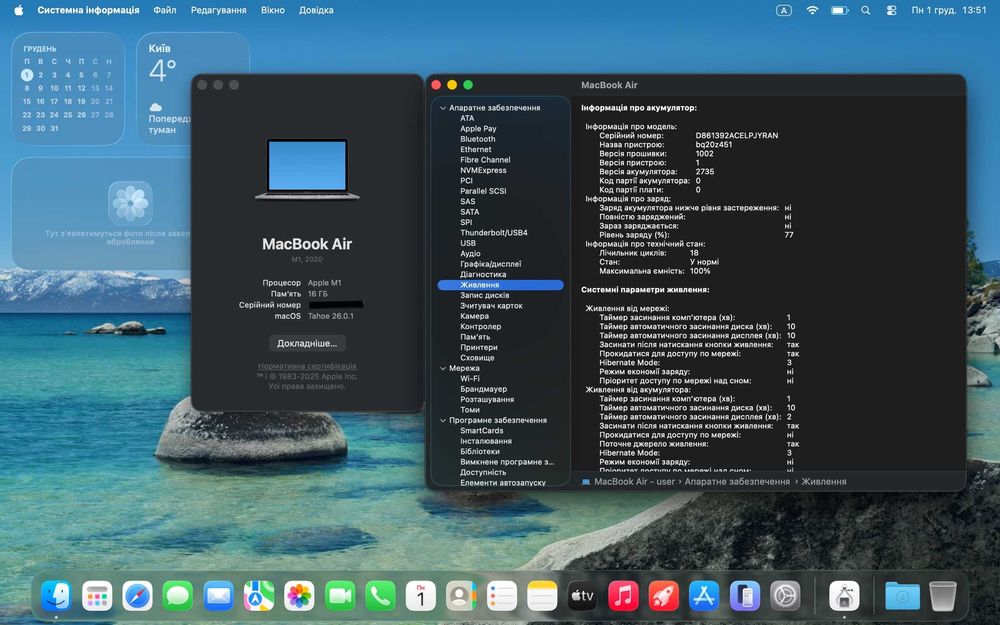The width and height of the screenshot is (1000, 625).
Task: Click the keyboard input source indicator
Action: click(784, 10)
